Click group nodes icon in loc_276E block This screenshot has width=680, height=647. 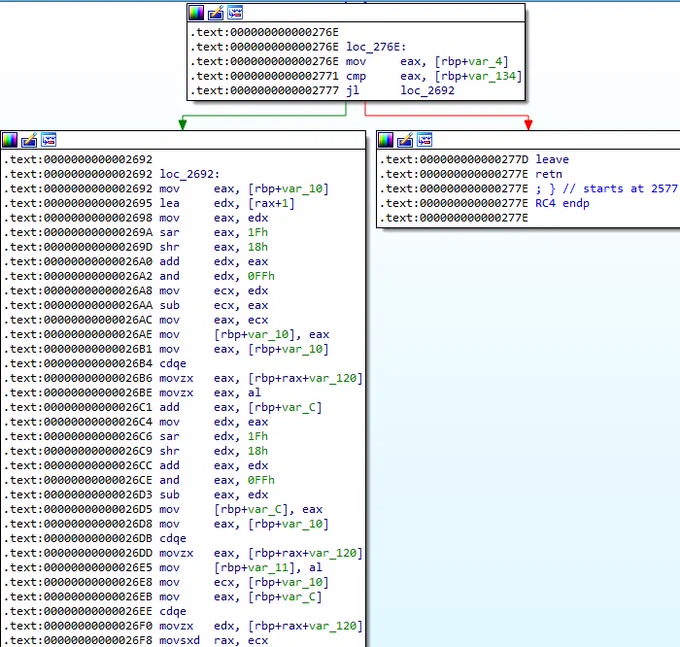235,13
